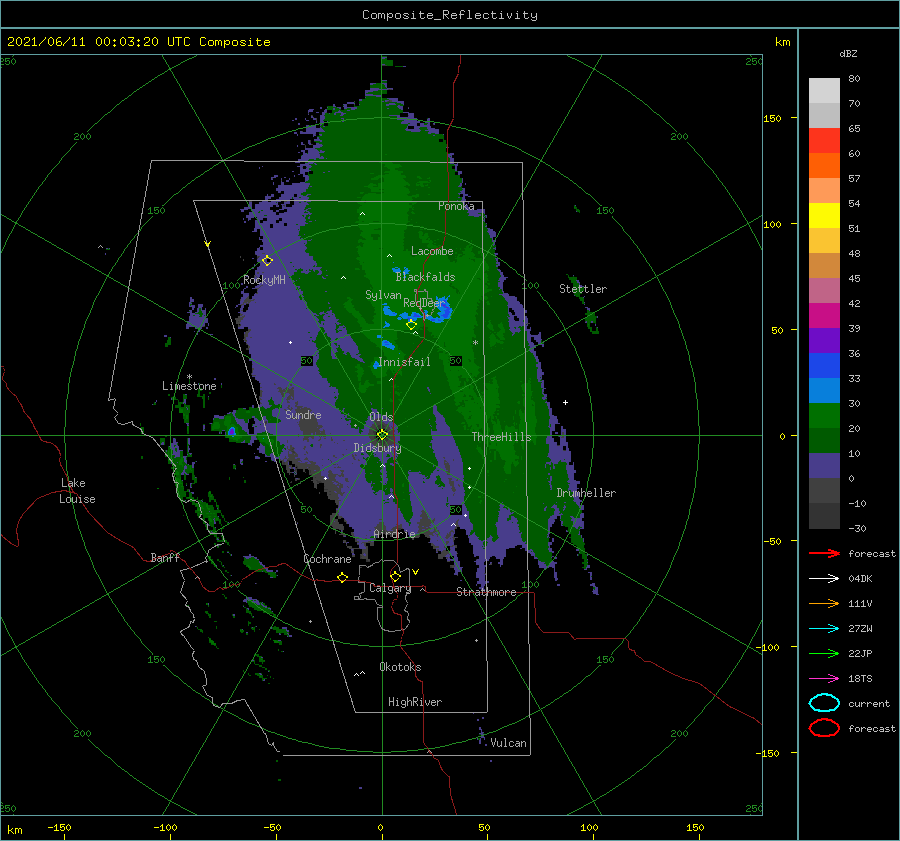The width and height of the screenshot is (900, 841).
Task: Click the cyan current ellipse legend icon
Action: point(824,703)
